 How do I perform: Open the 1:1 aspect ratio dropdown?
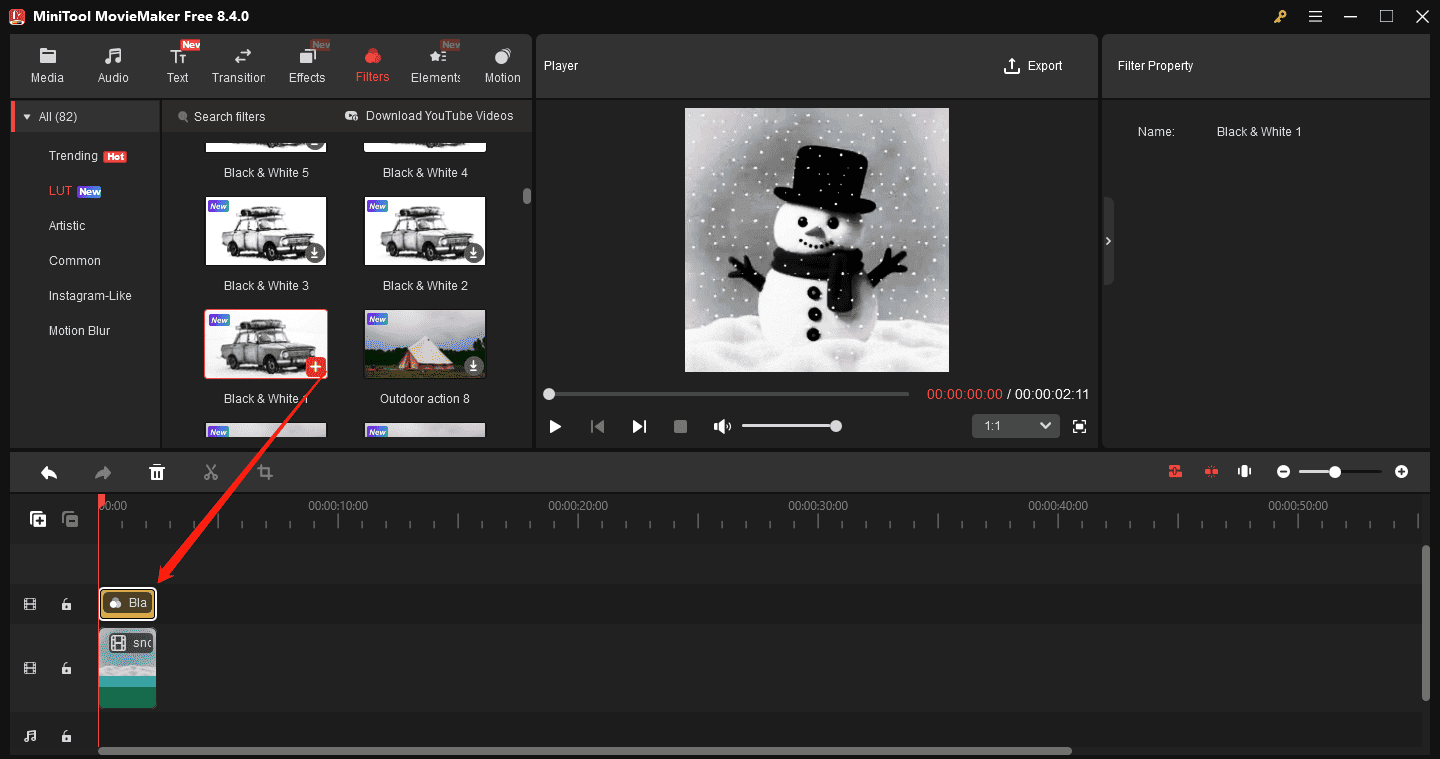click(1015, 425)
